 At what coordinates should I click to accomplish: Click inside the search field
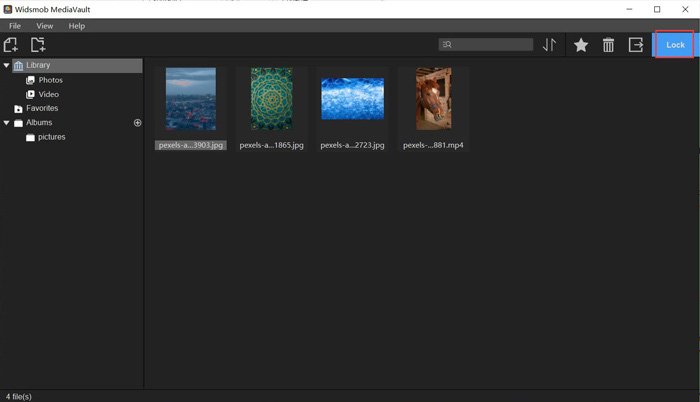point(486,44)
